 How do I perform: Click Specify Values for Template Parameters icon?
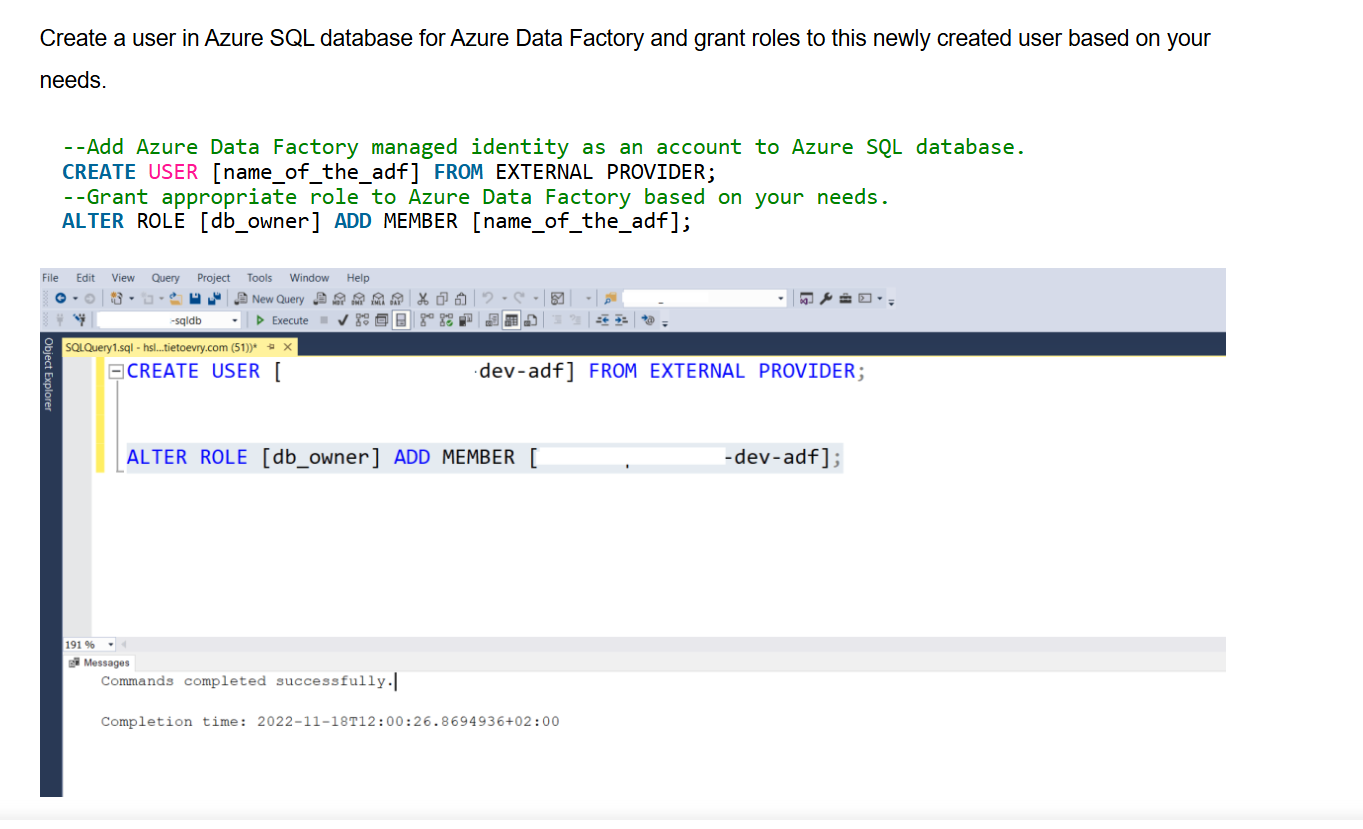[648, 320]
